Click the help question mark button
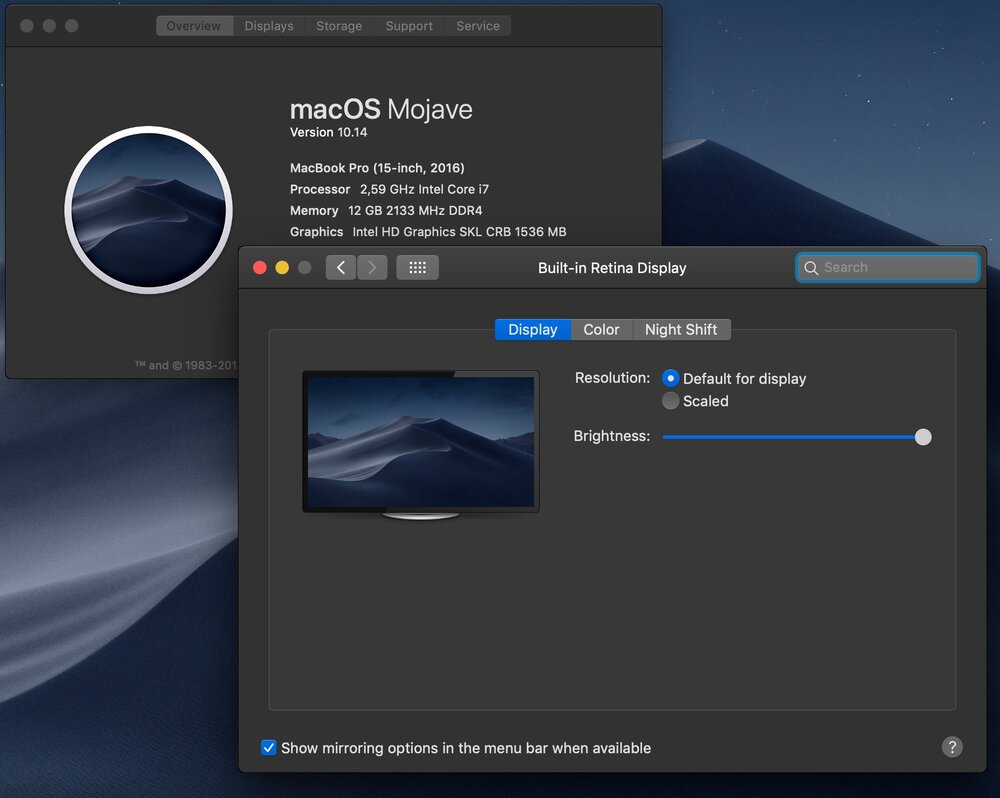1000x798 pixels. pyautogui.click(x=952, y=747)
